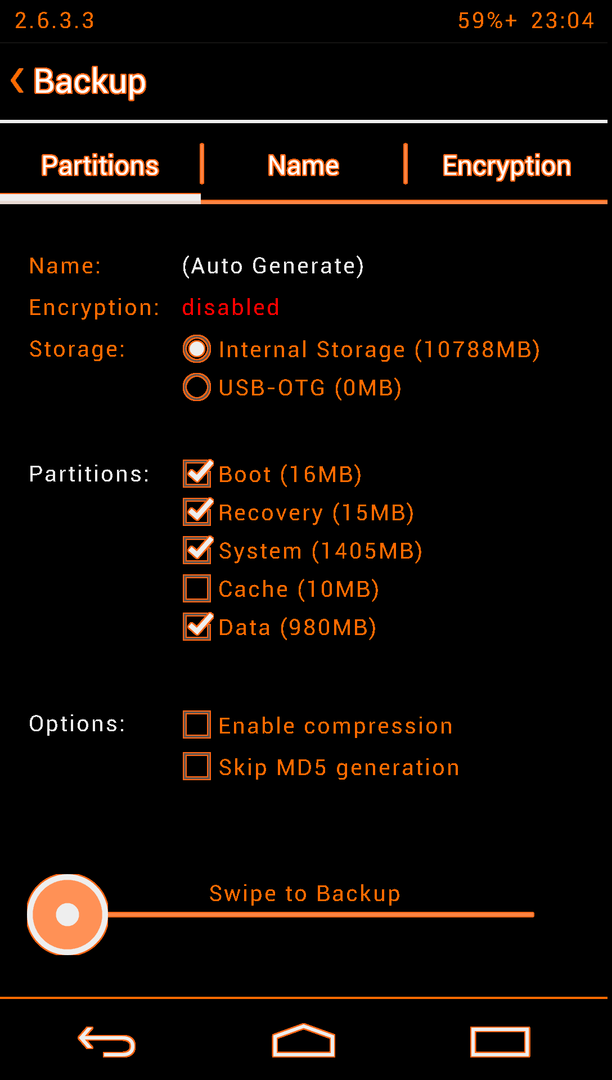Select Internal Storage radio button
The height and width of the screenshot is (1080, 612).
pos(197,349)
